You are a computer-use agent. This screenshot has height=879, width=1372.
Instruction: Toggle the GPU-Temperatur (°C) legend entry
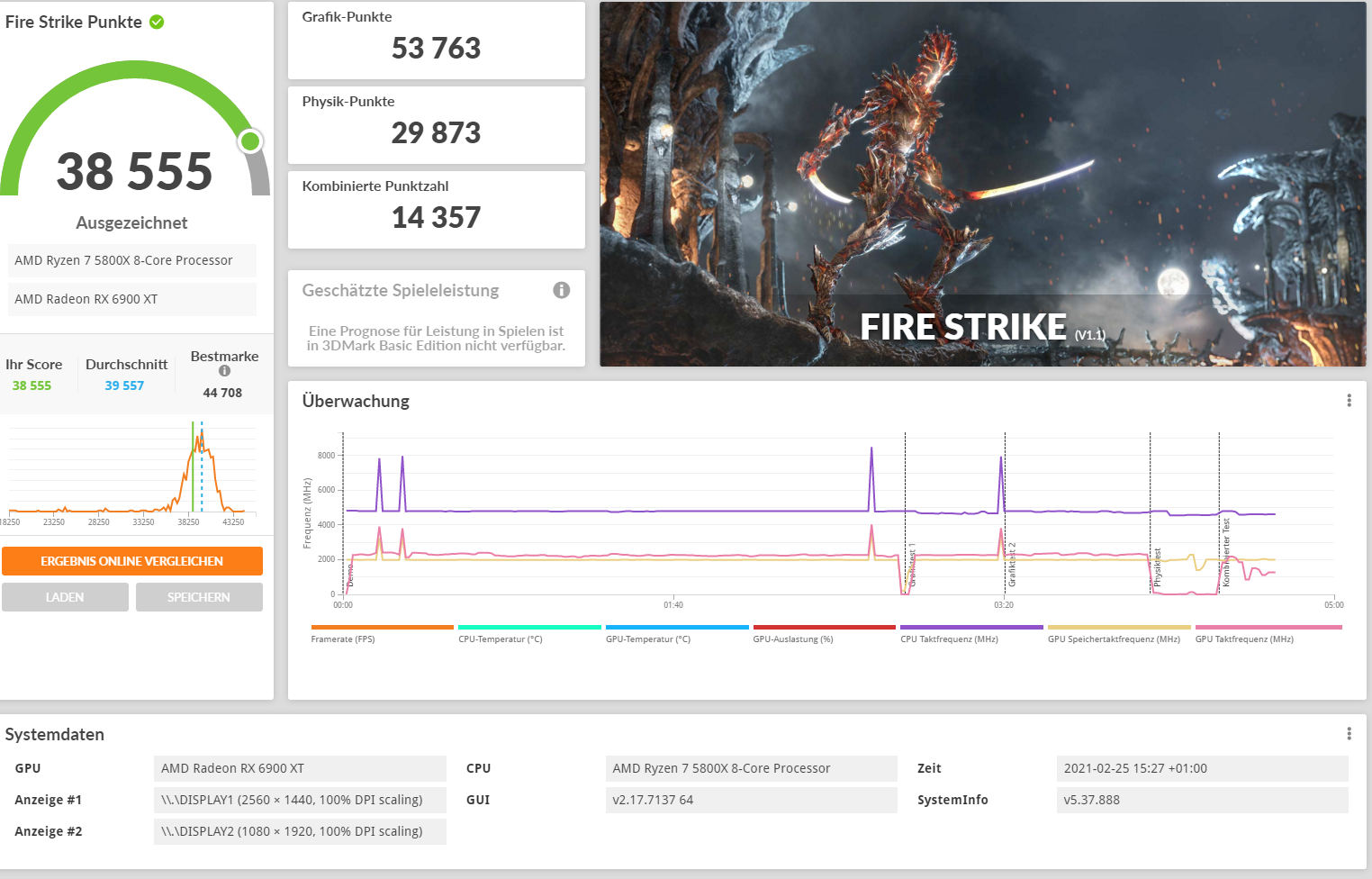point(677,634)
